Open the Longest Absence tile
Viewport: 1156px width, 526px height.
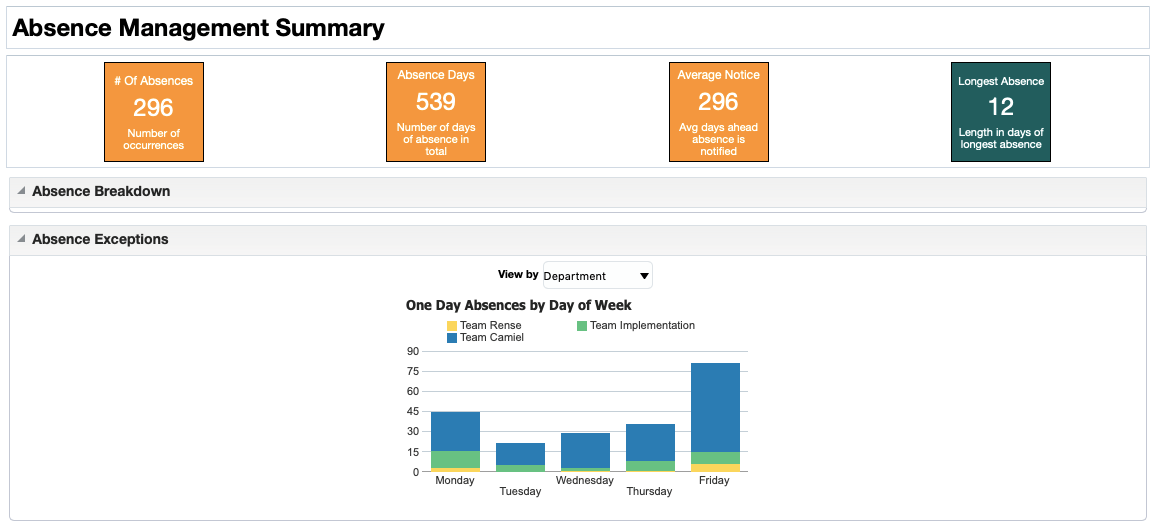tap(1000, 111)
